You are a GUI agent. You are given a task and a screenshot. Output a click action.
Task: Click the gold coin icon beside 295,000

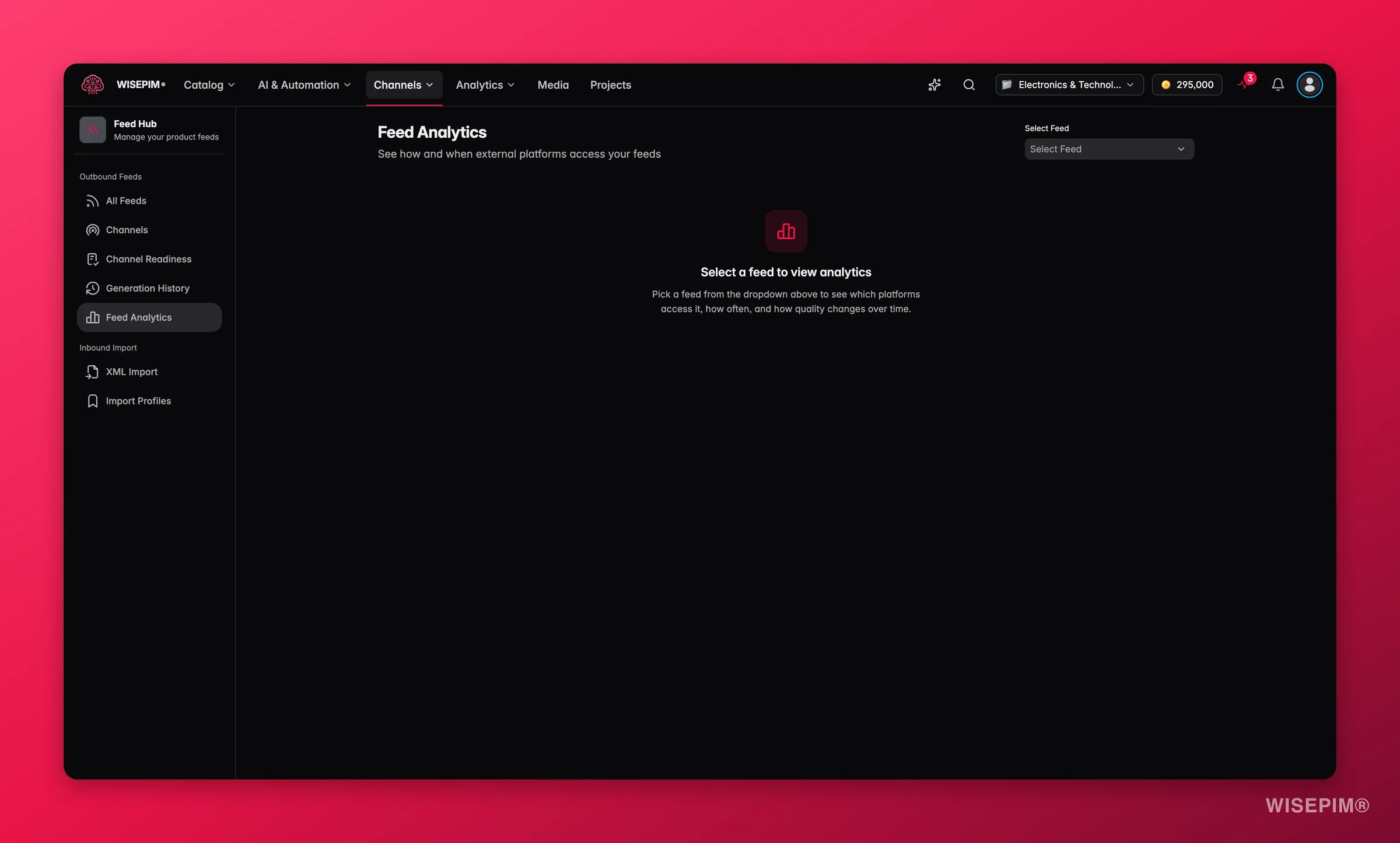(1165, 85)
